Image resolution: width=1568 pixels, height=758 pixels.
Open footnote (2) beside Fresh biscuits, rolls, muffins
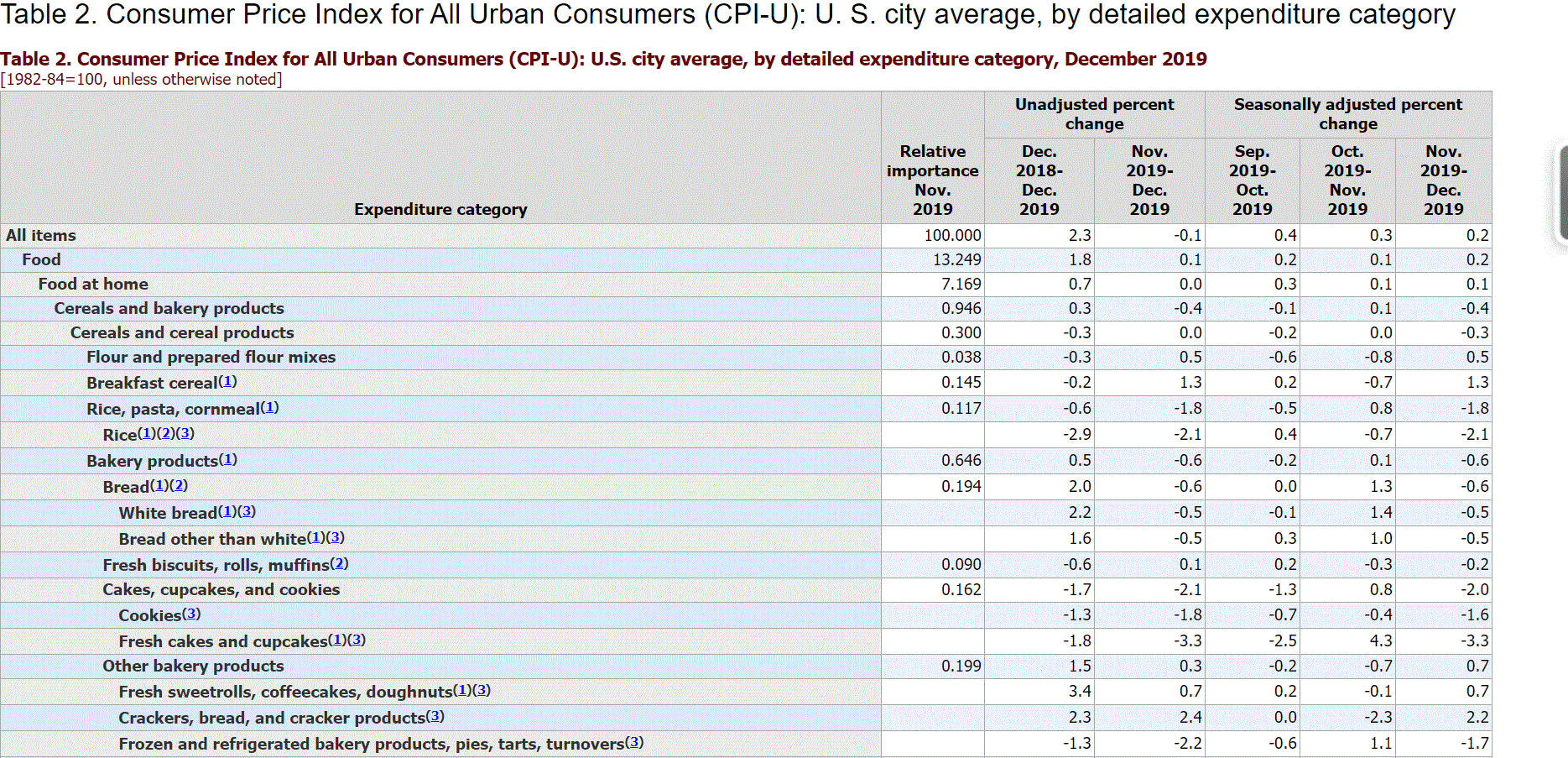(x=339, y=563)
